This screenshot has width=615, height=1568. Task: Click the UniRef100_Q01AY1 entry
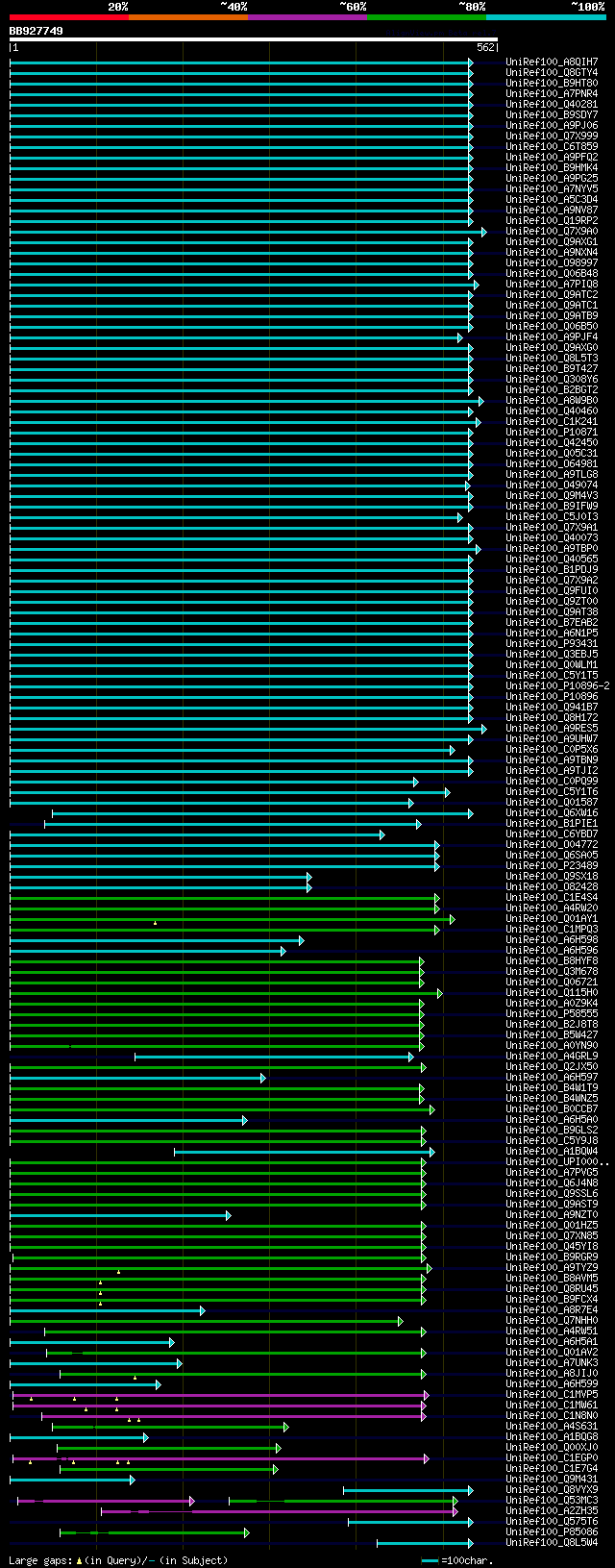tap(552, 919)
